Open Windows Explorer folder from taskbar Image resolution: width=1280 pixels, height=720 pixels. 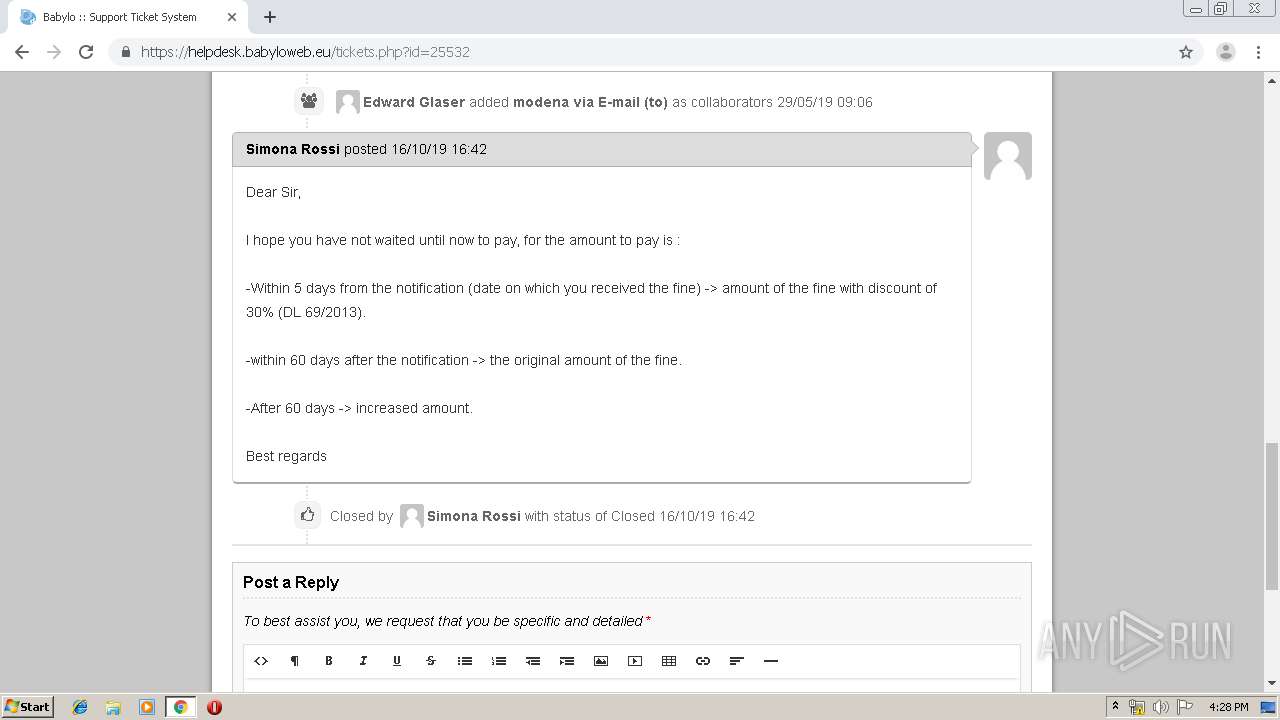pos(113,707)
